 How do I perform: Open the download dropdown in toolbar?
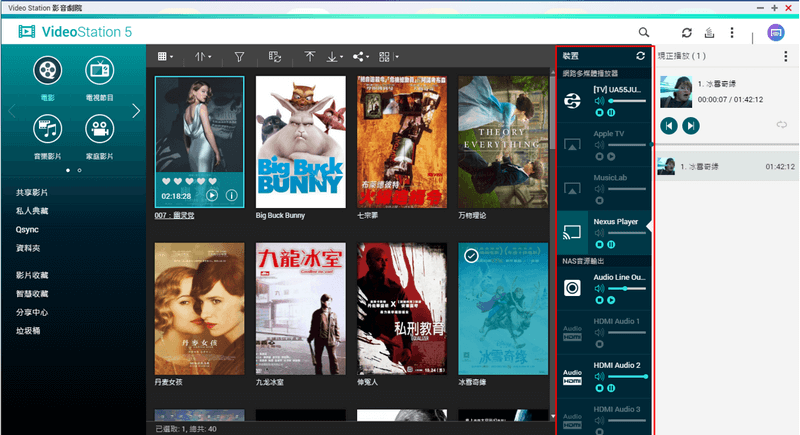tap(334, 57)
